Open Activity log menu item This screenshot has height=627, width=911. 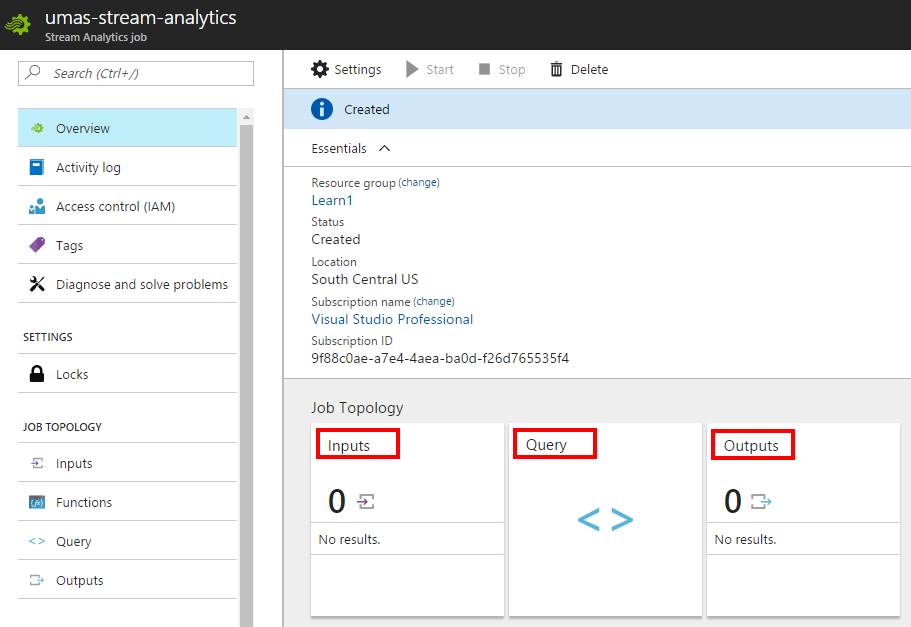(127, 167)
